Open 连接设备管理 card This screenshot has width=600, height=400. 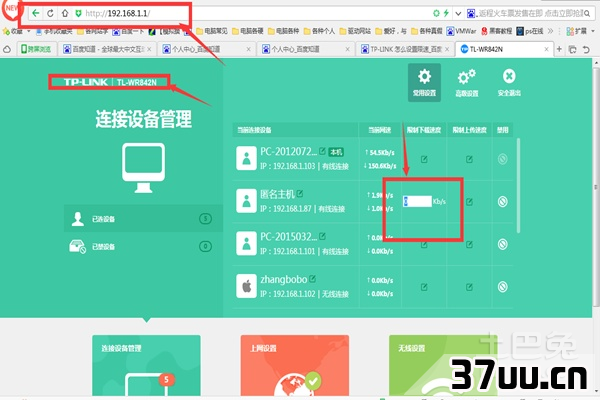146,366
